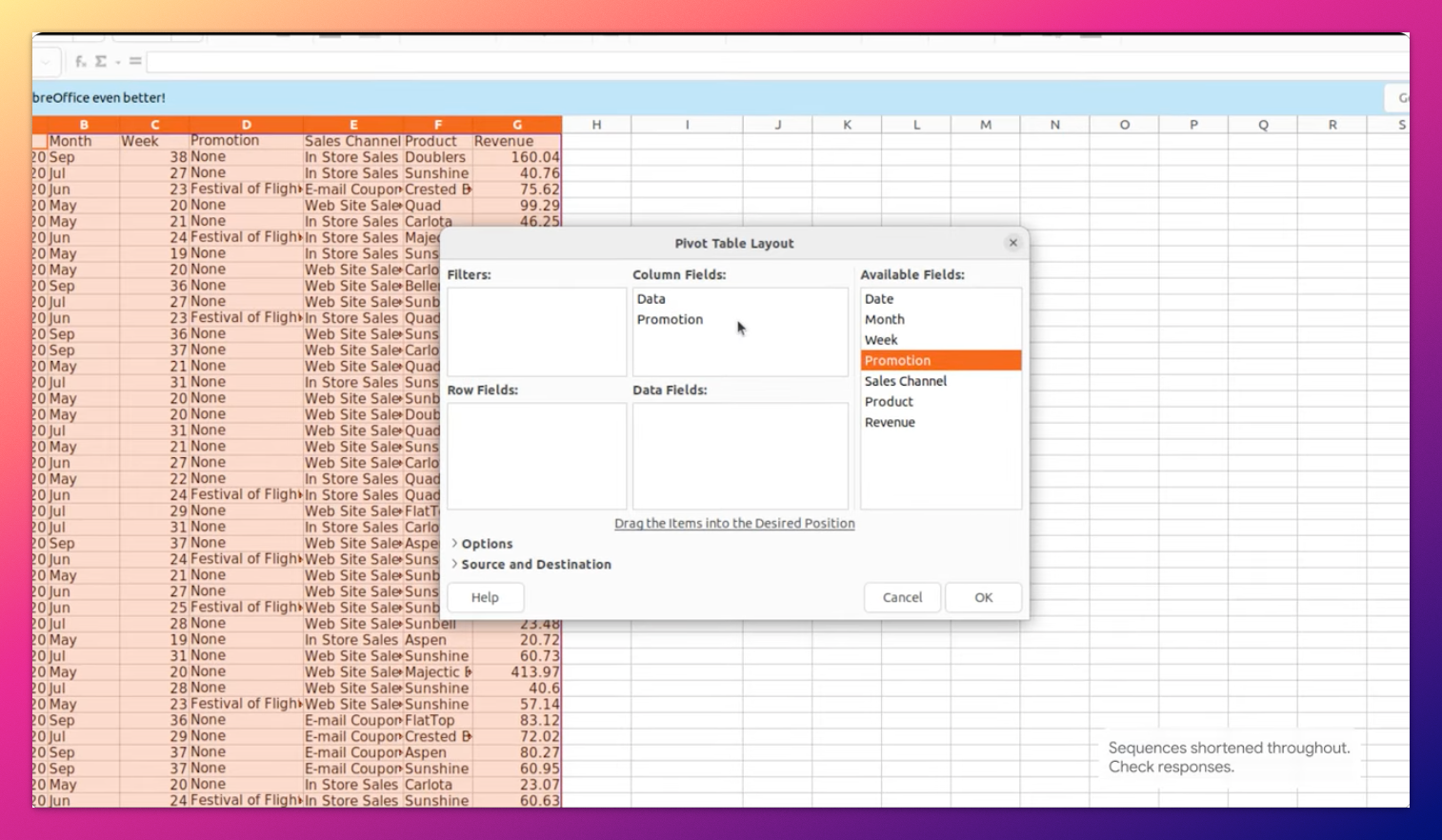This screenshot has width=1442, height=840.
Task: Open the Name Box dropdown arrow
Action: click(x=45, y=62)
